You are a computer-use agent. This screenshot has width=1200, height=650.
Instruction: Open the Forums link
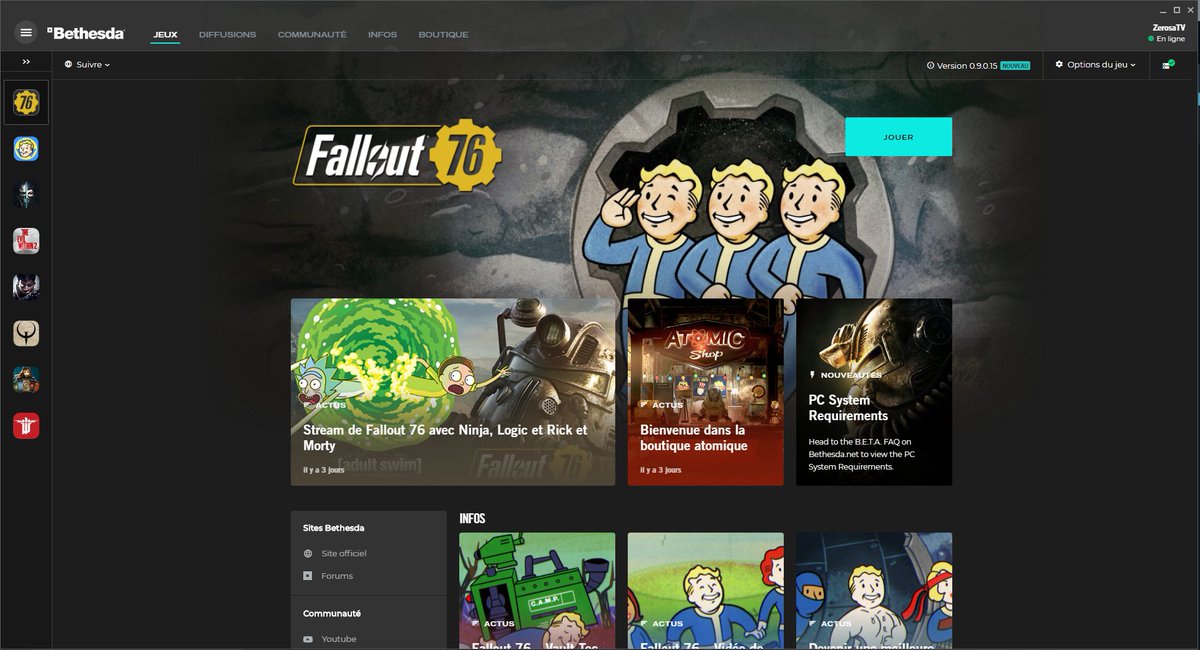[x=337, y=576]
